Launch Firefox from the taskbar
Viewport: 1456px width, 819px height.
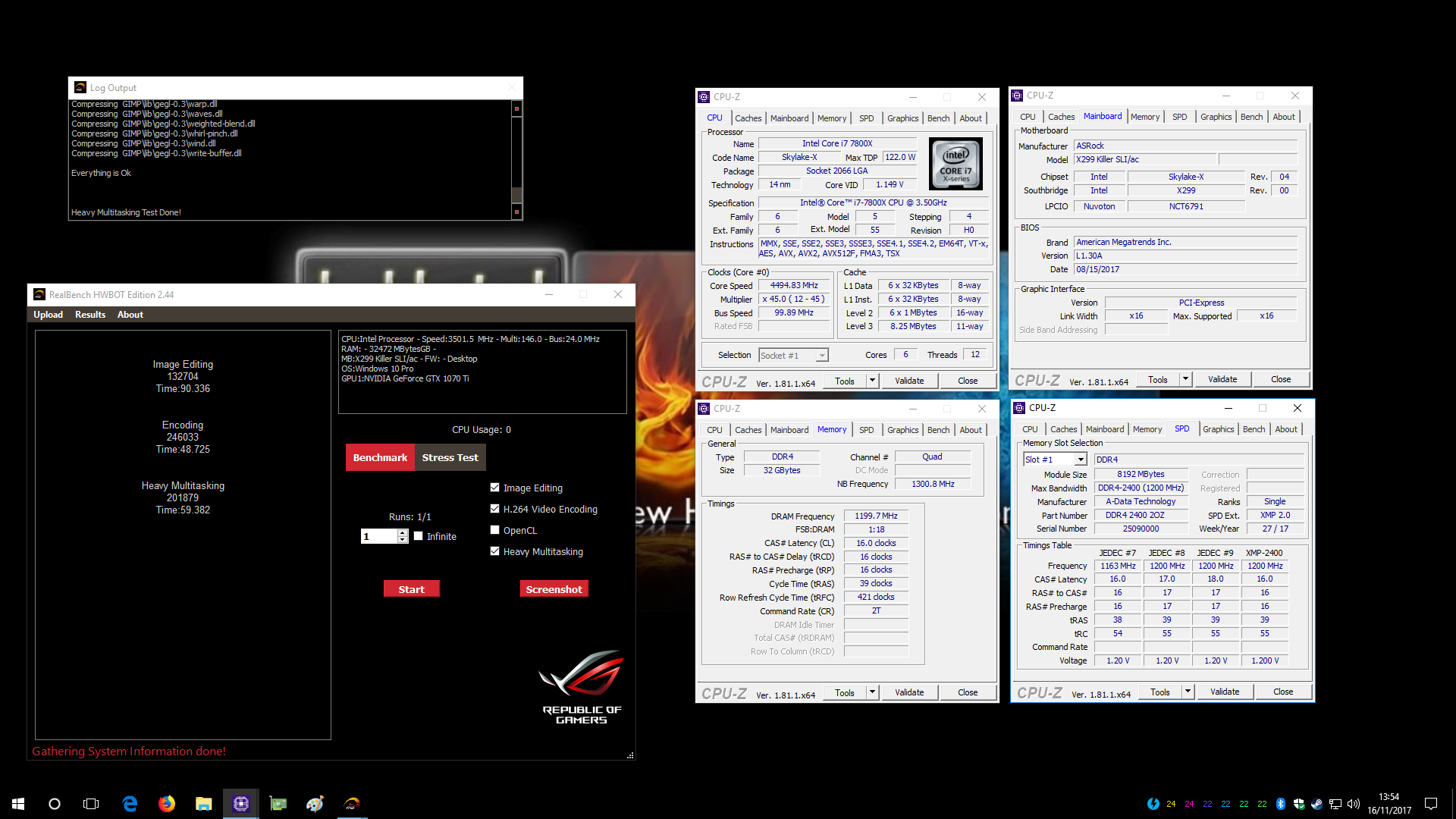coord(167,804)
